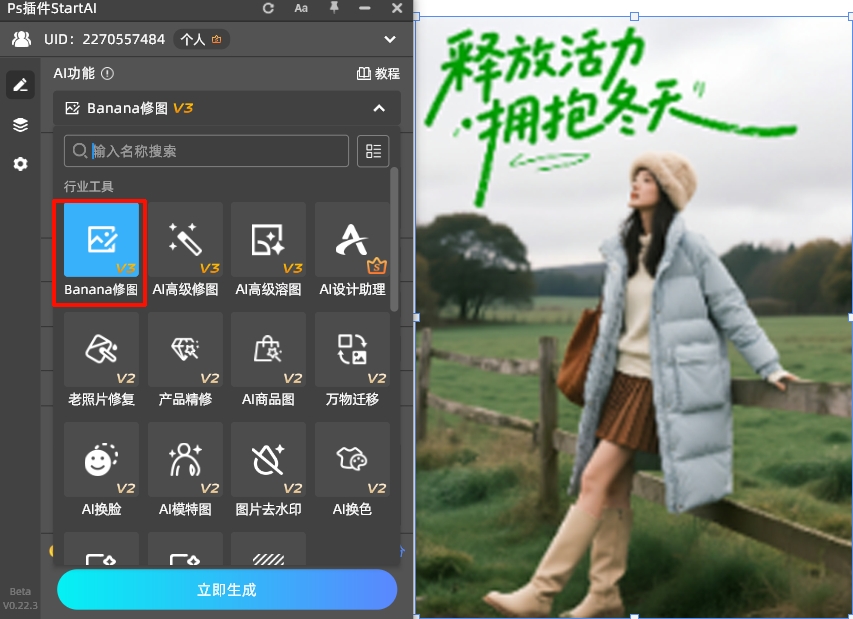Select the 图片去水印 tool
The image size is (853, 619).
(x=268, y=460)
